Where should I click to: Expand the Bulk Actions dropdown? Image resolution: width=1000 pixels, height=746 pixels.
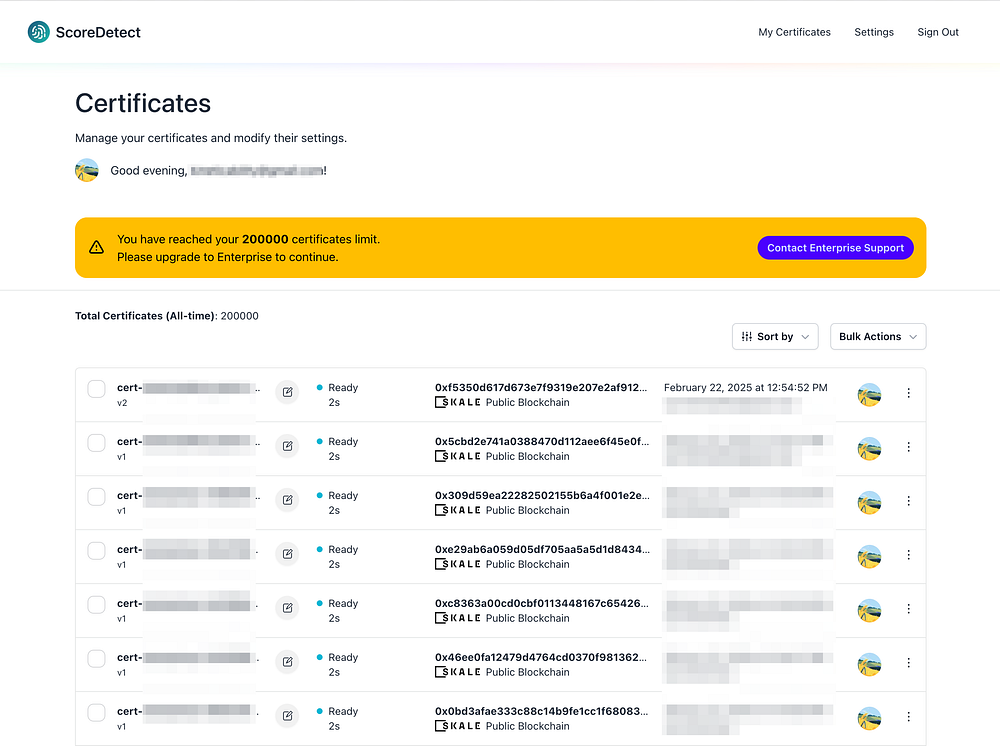pos(877,337)
